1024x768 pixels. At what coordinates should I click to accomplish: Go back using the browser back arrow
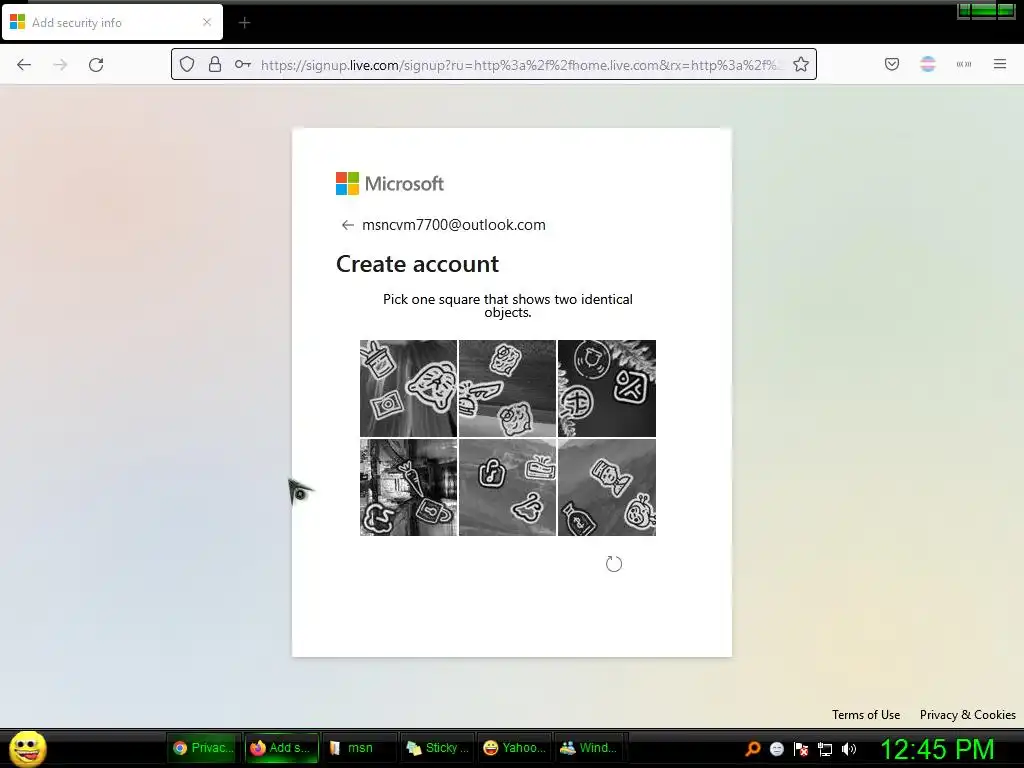[24, 65]
